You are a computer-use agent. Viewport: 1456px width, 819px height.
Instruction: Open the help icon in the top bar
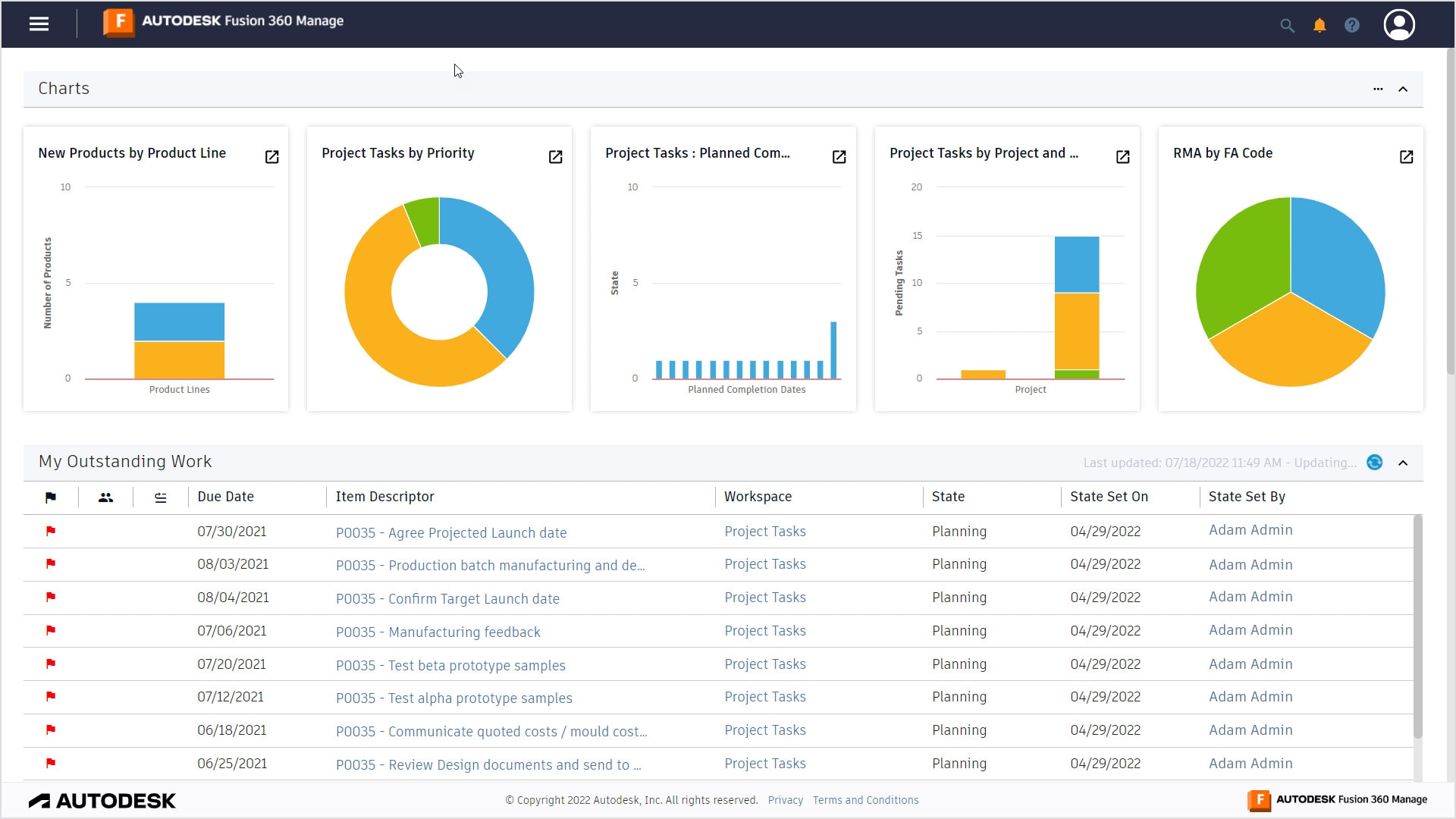point(1352,25)
